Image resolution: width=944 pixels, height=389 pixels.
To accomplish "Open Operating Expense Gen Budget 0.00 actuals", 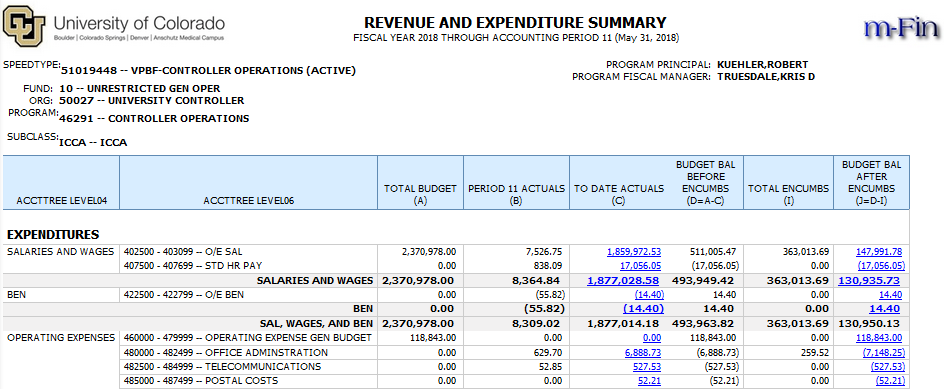I will point(652,338).
